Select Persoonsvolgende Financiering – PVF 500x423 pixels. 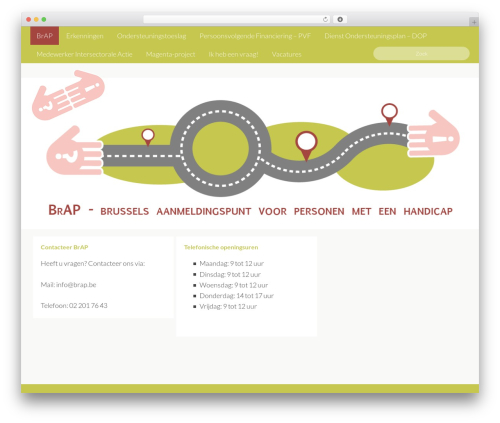tap(255, 36)
